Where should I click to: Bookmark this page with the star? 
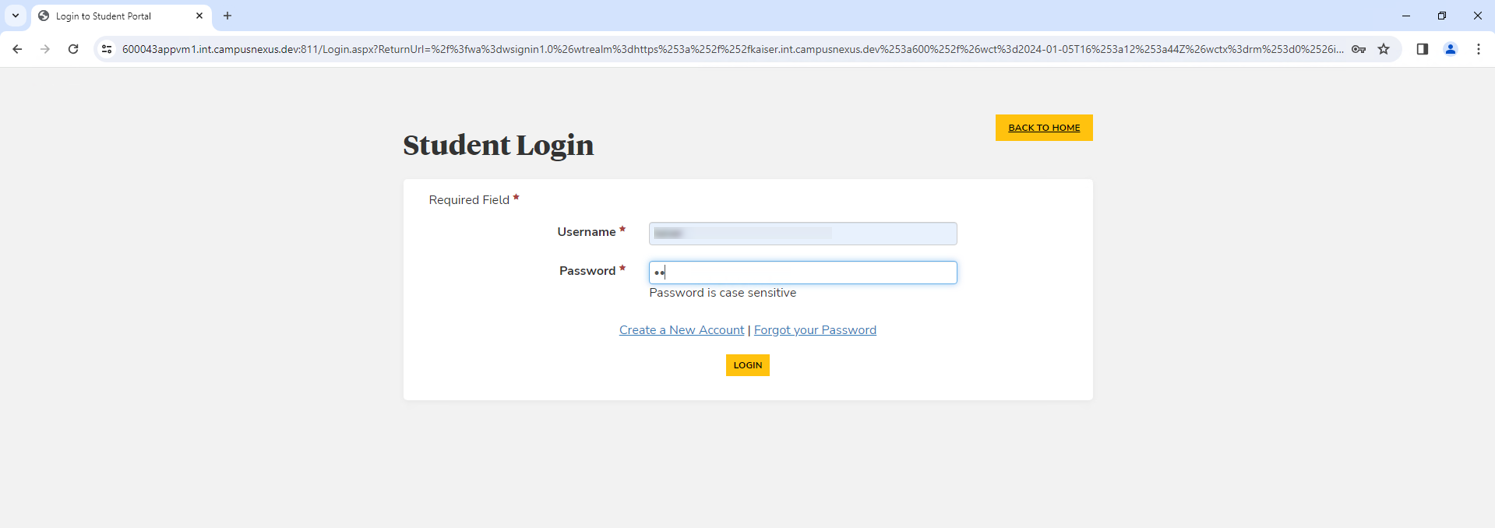click(1384, 49)
